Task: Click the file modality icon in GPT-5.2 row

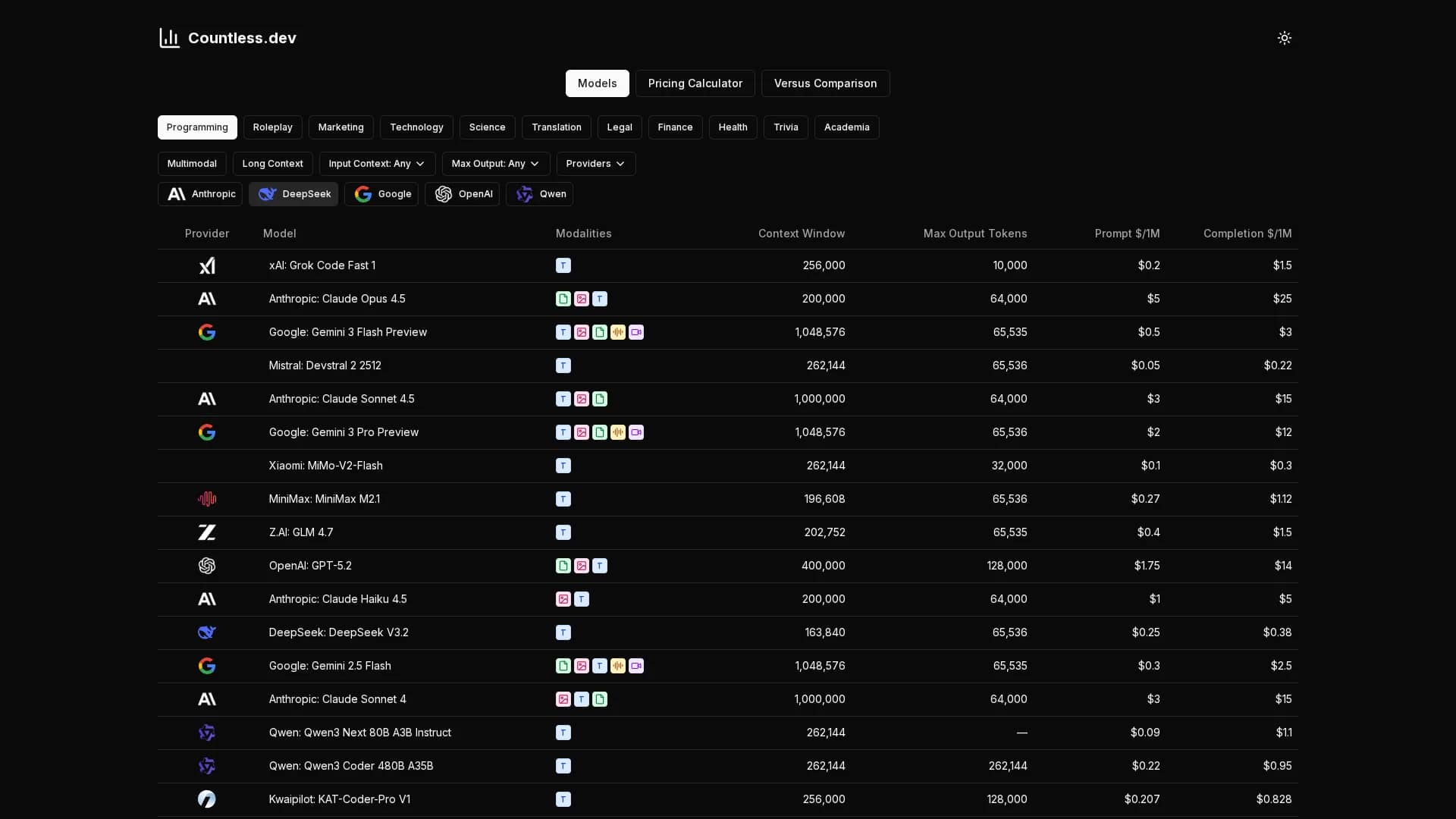Action: pos(563,566)
